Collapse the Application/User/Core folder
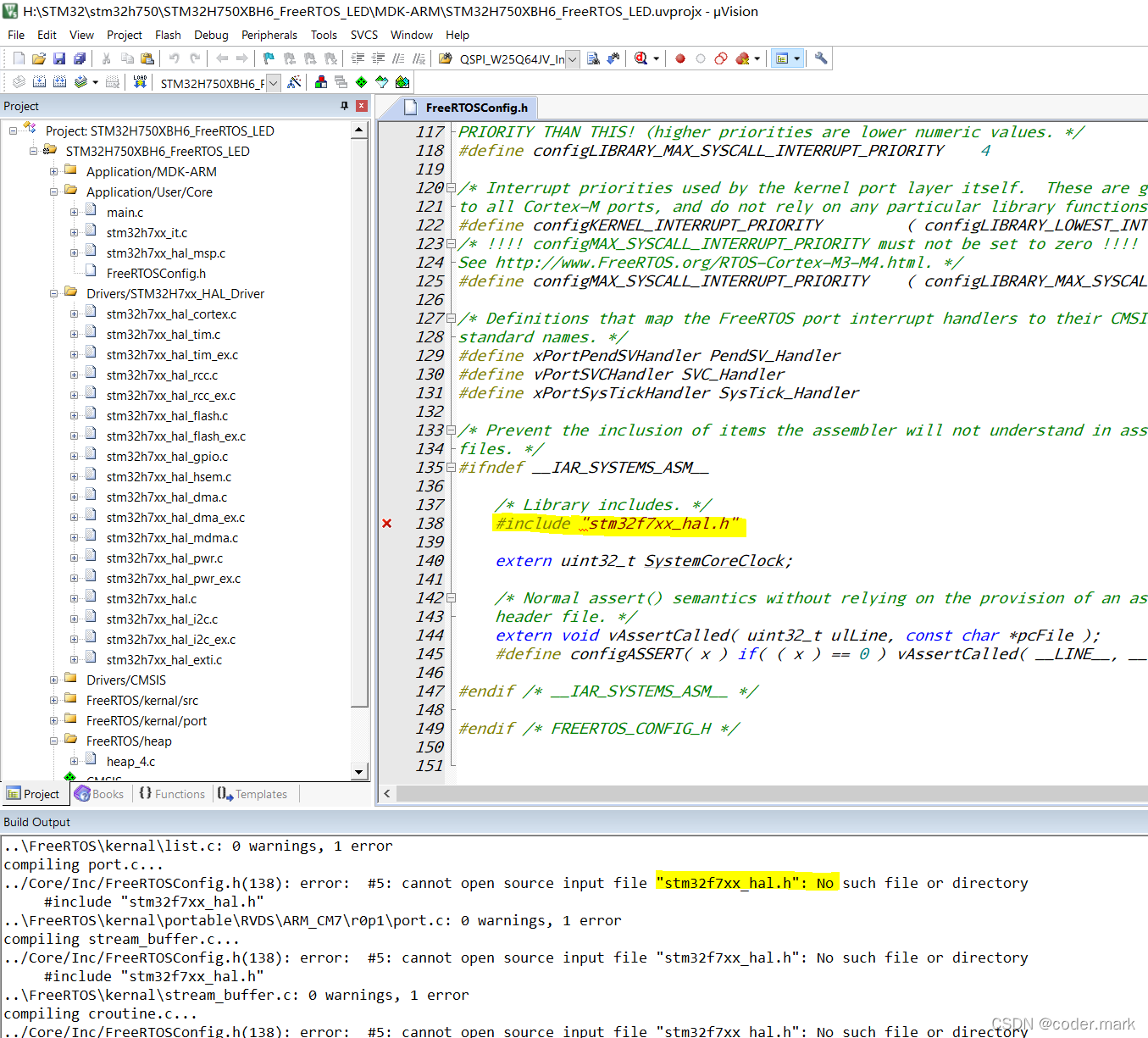The image size is (1148, 1038). [53, 192]
